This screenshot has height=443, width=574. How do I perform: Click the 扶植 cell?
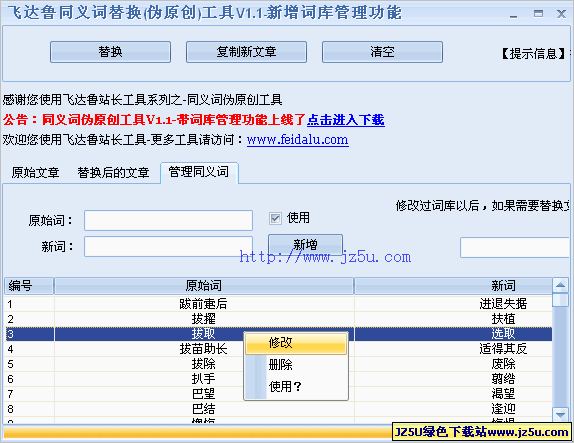coord(453,319)
